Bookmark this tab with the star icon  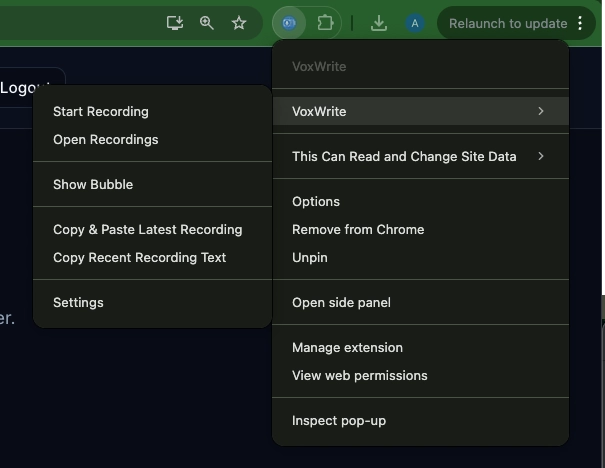(239, 23)
